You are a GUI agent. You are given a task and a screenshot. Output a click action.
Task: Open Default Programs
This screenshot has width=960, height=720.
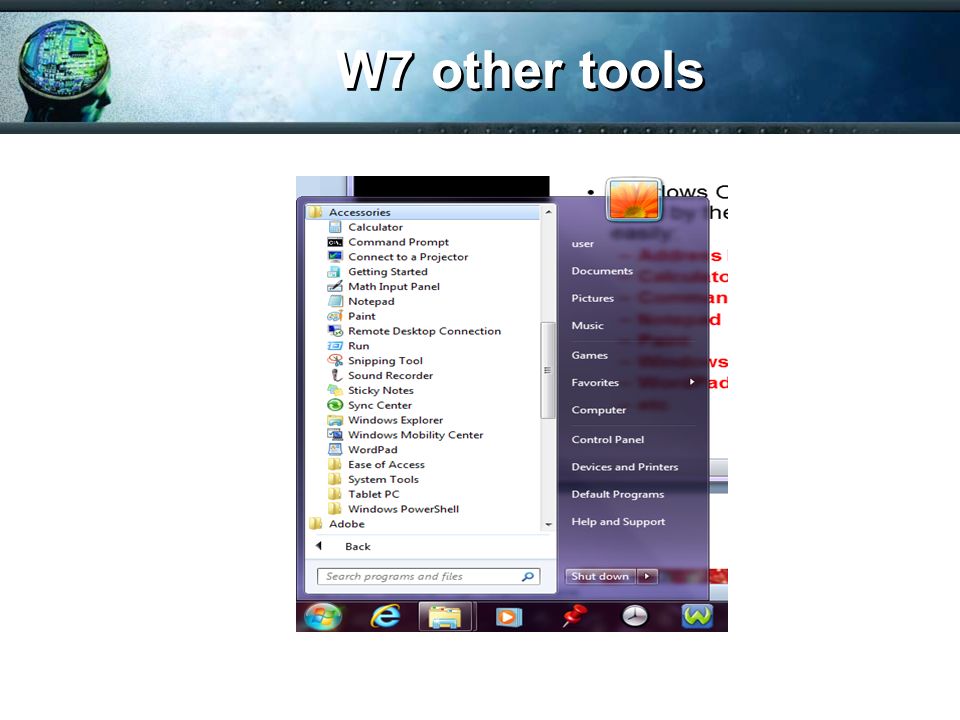(618, 495)
